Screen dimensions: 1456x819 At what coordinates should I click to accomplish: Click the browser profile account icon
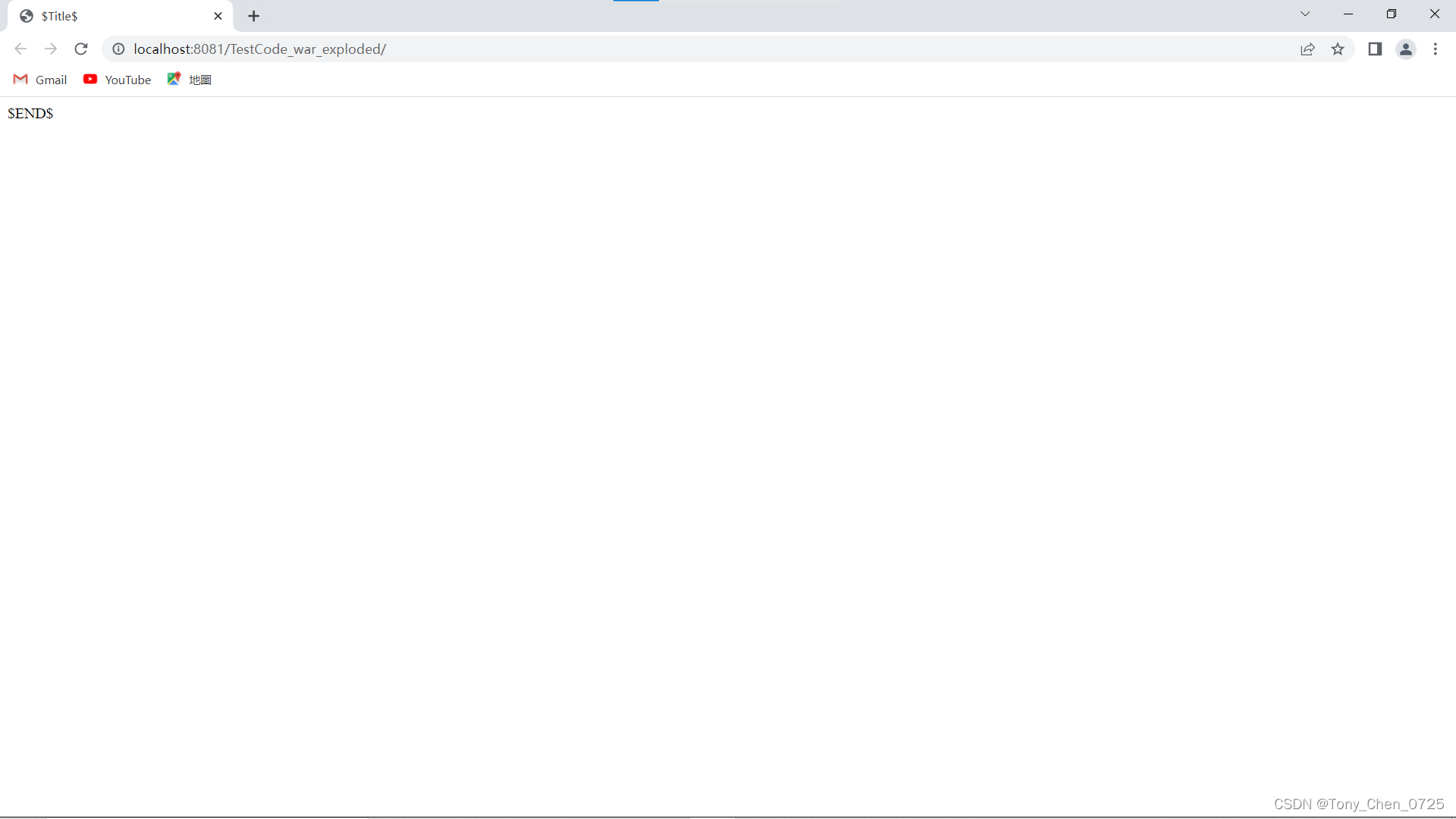[x=1406, y=48]
